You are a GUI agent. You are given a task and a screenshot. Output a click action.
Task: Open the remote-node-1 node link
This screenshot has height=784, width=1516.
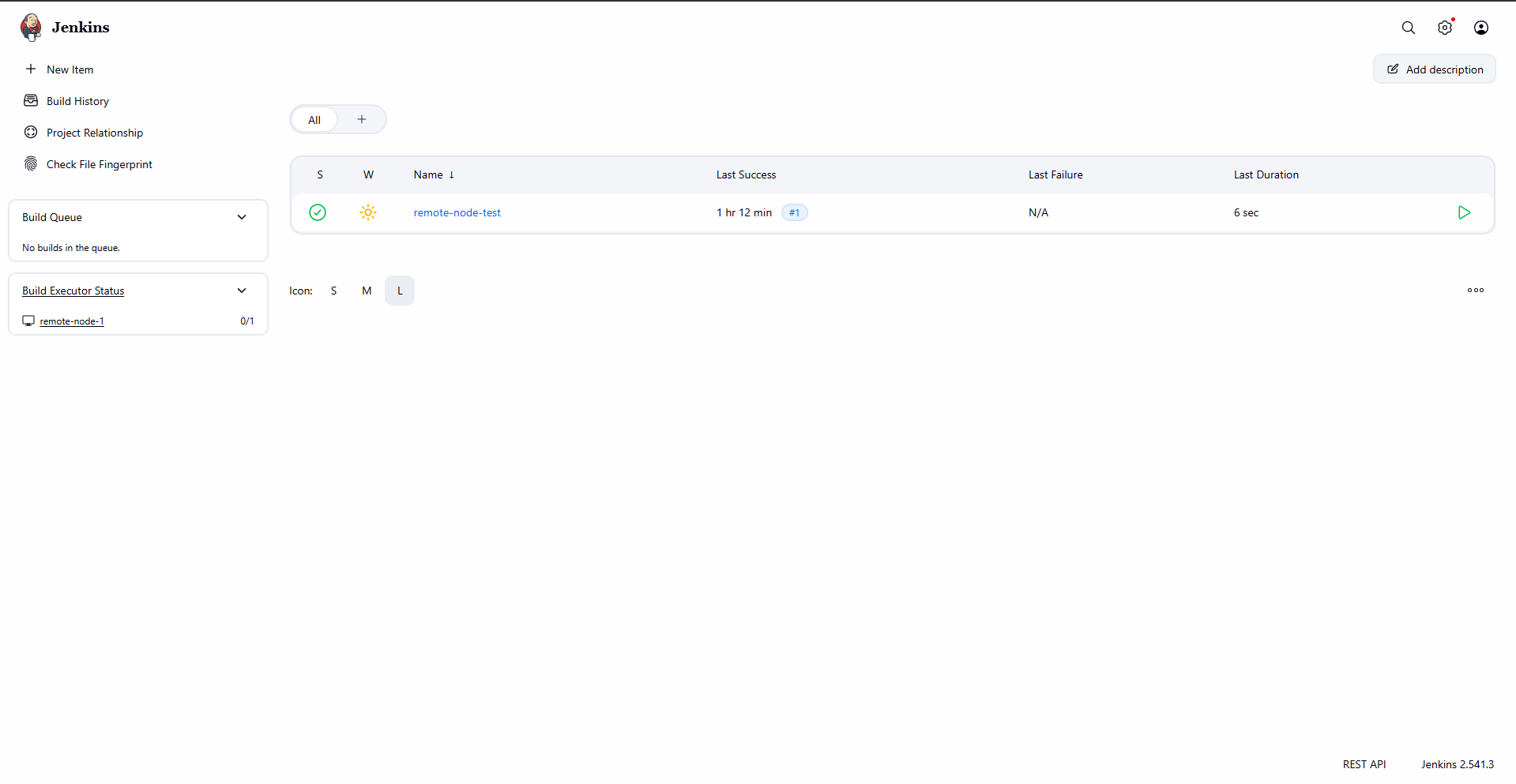point(72,321)
